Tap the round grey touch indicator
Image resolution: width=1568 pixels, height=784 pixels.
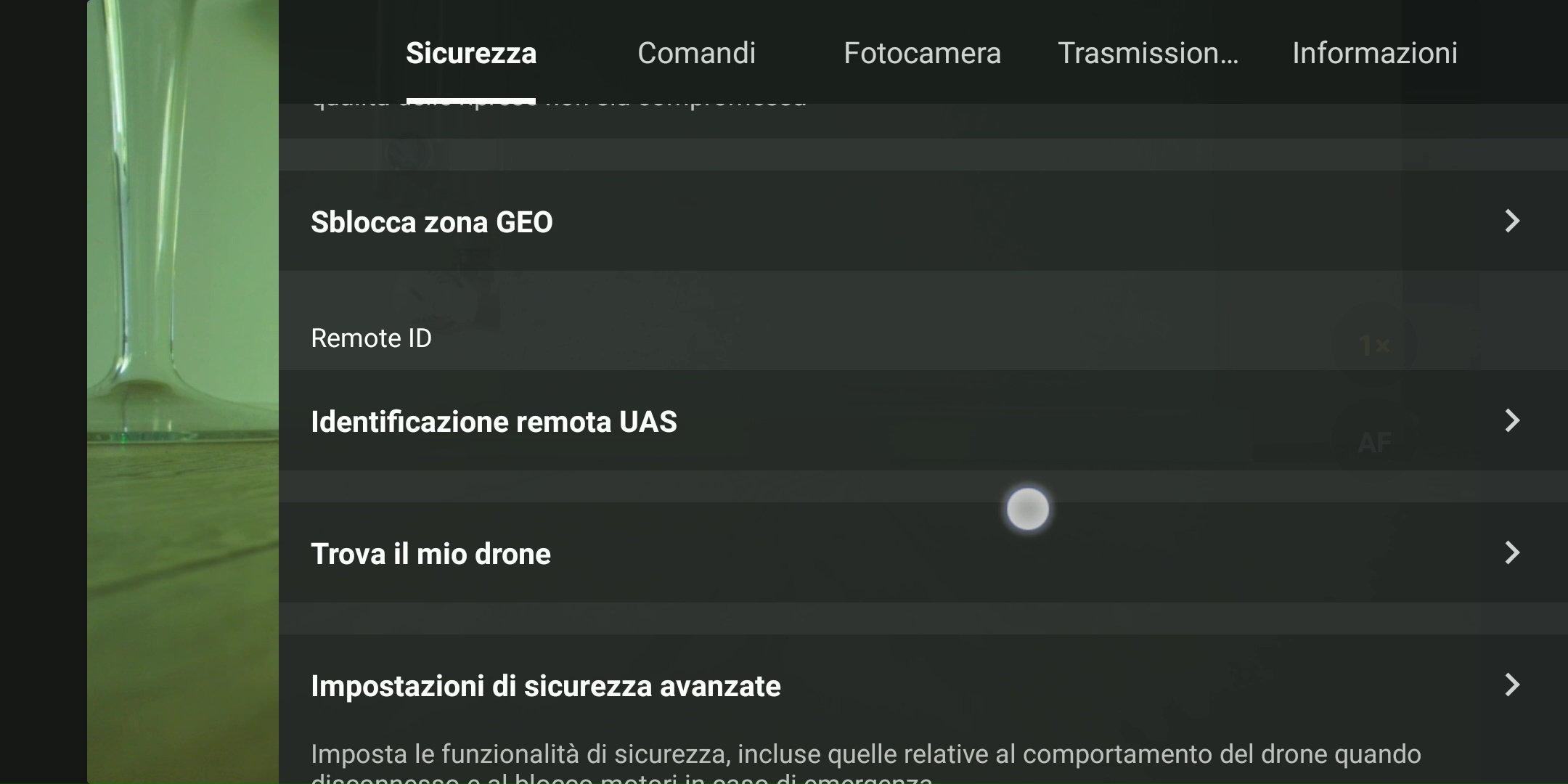1027,509
